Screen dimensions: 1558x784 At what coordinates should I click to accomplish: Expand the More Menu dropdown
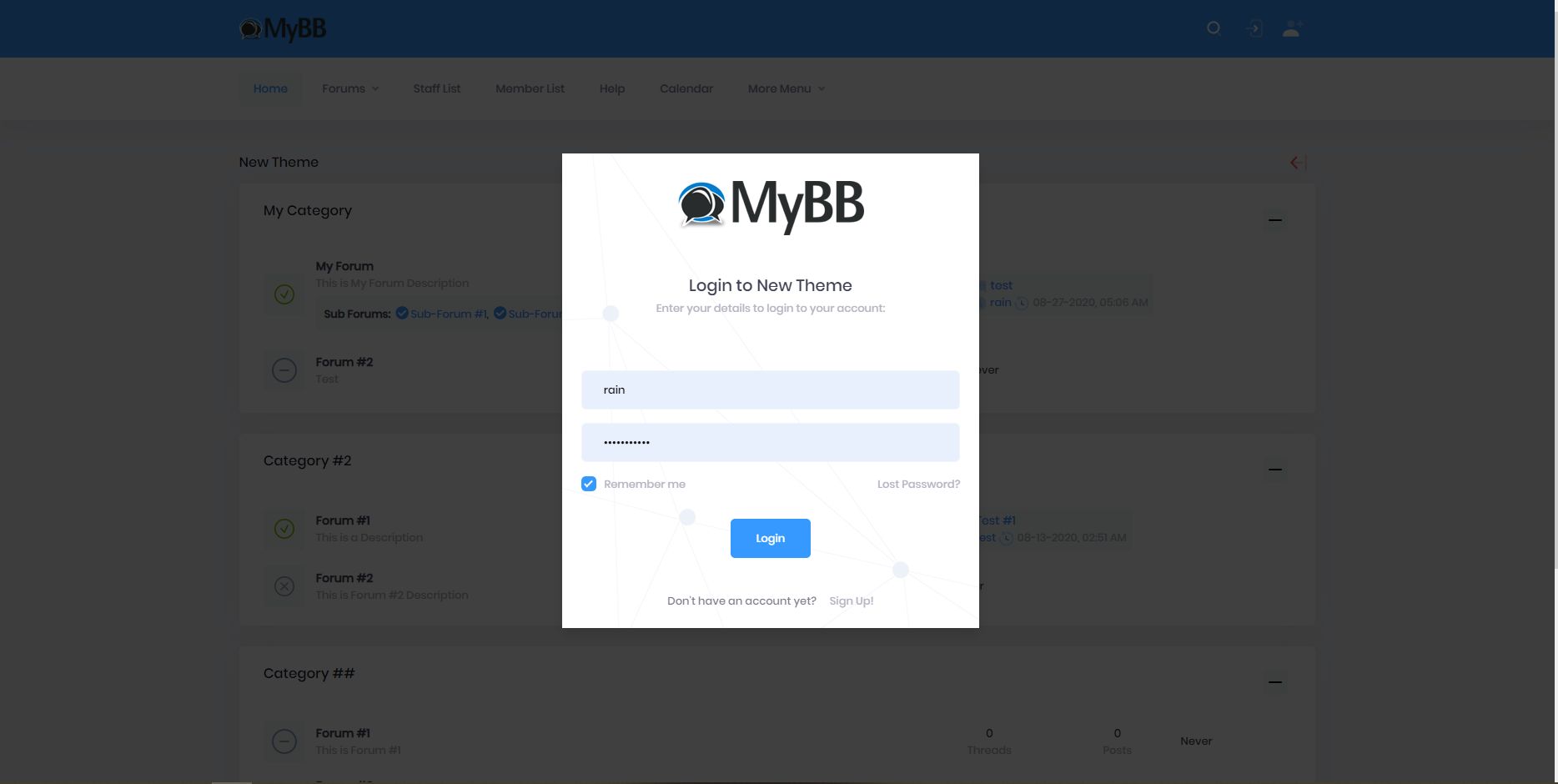pyautogui.click(x=787, y=88)
